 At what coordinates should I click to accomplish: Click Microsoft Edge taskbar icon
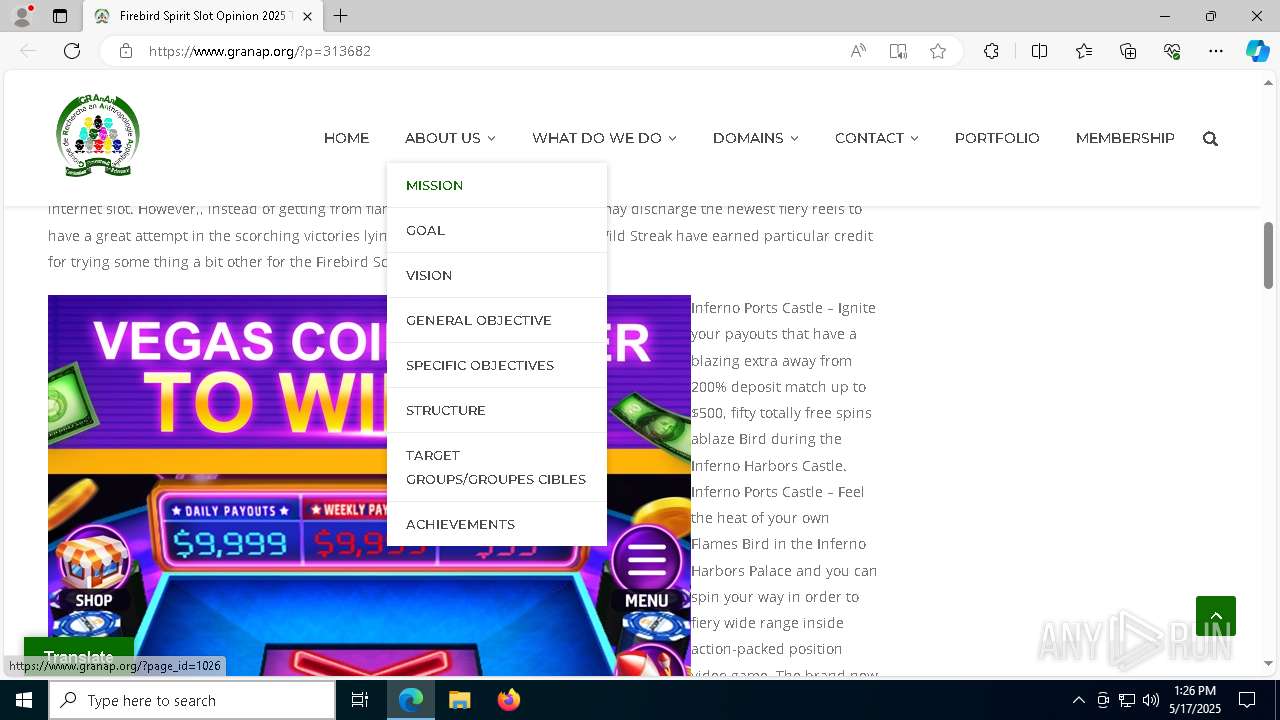411,700
